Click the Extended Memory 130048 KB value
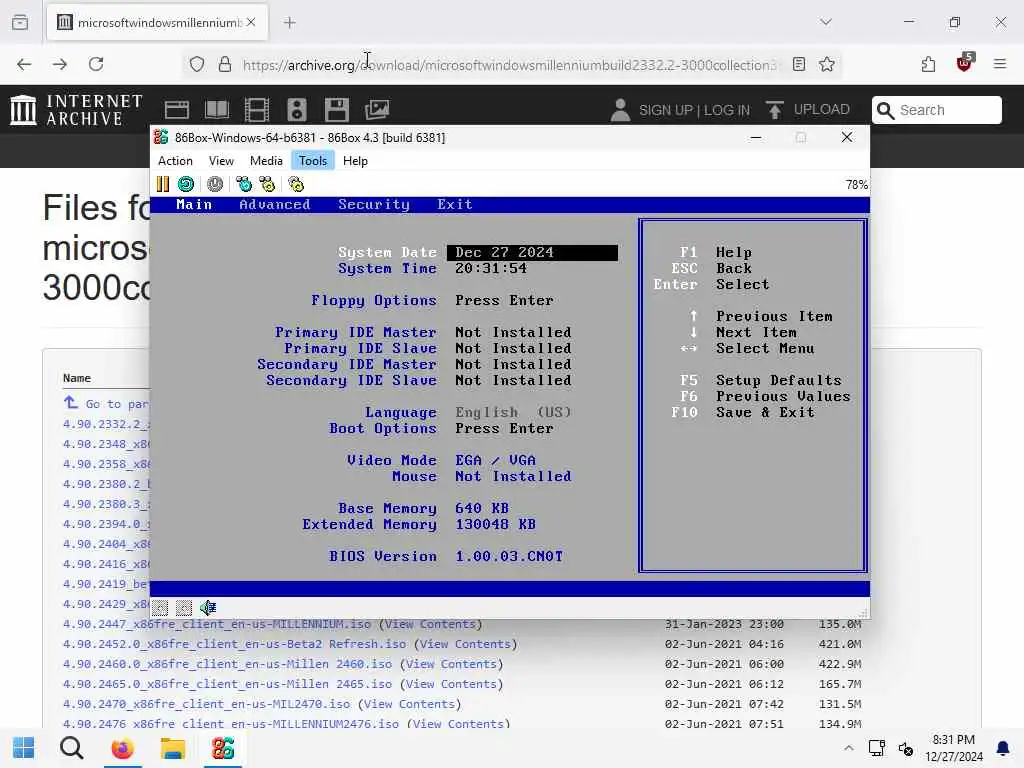The width and height of the screenshot is (1024, 768). pos(495,524)
